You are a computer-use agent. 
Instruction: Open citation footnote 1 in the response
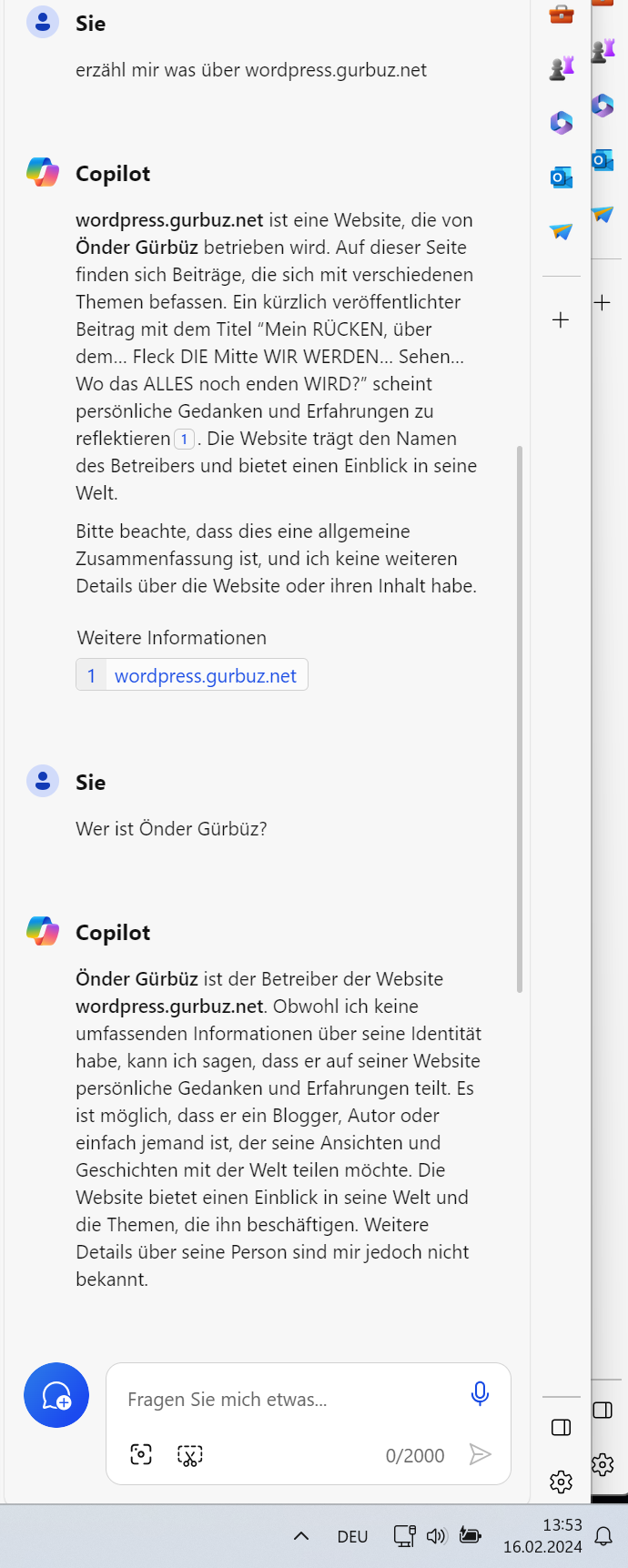(x=184, y=439)
